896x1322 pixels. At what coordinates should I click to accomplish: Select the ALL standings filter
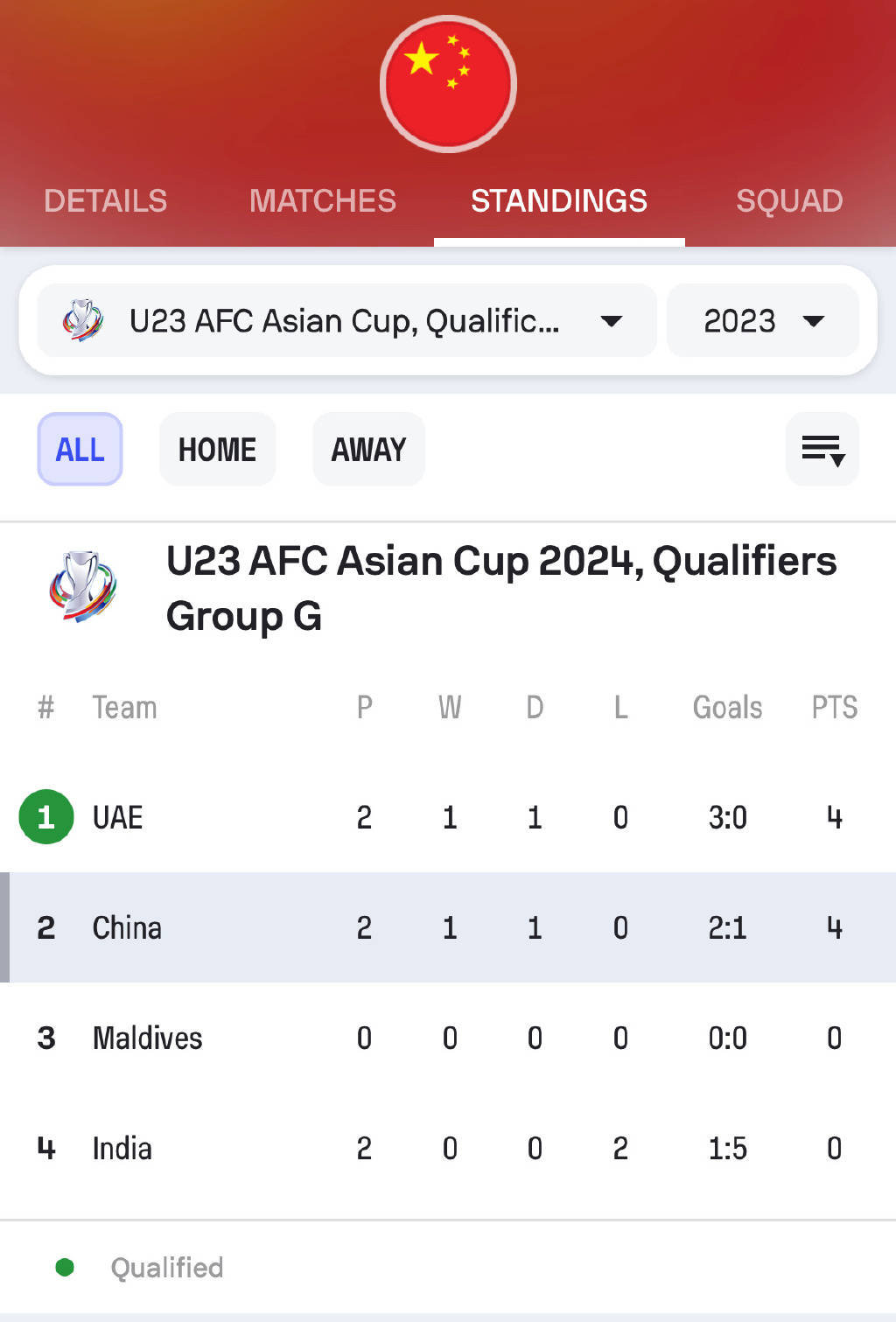pos(80,450)
